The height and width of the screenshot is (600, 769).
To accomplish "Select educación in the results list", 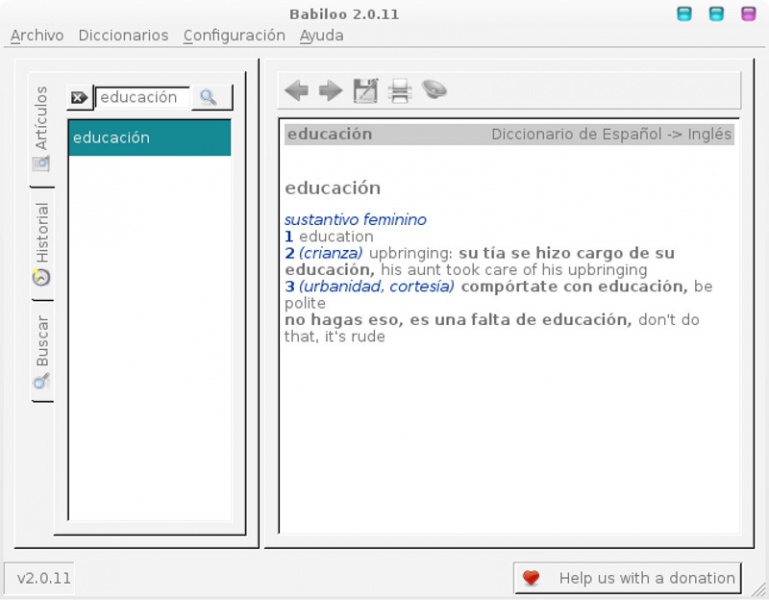I will pos(150,138).
